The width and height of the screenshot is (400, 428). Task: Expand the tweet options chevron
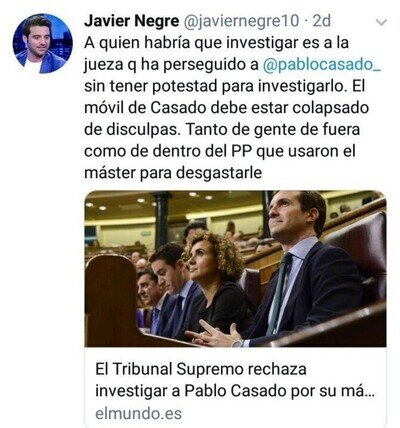click(x=381, y=22)
